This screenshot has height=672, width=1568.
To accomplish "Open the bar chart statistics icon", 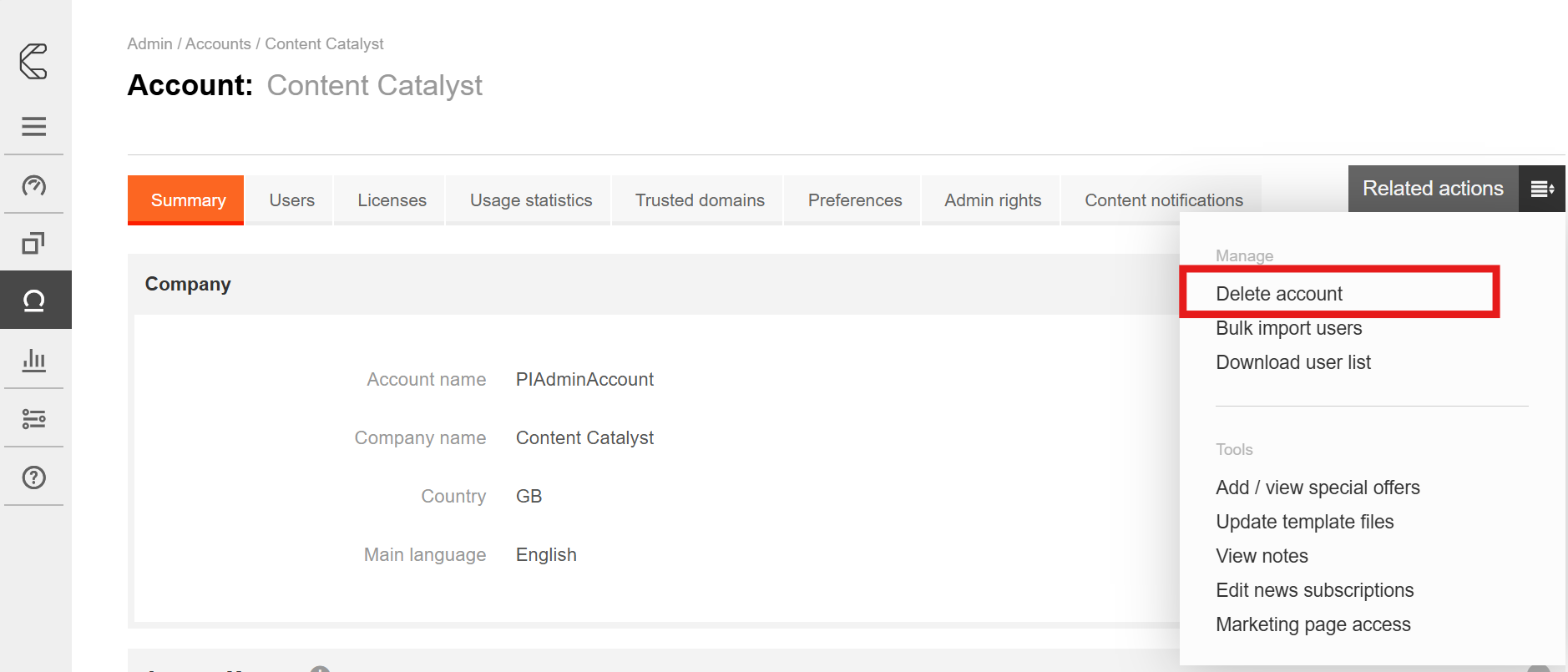I will pos(33,360).
